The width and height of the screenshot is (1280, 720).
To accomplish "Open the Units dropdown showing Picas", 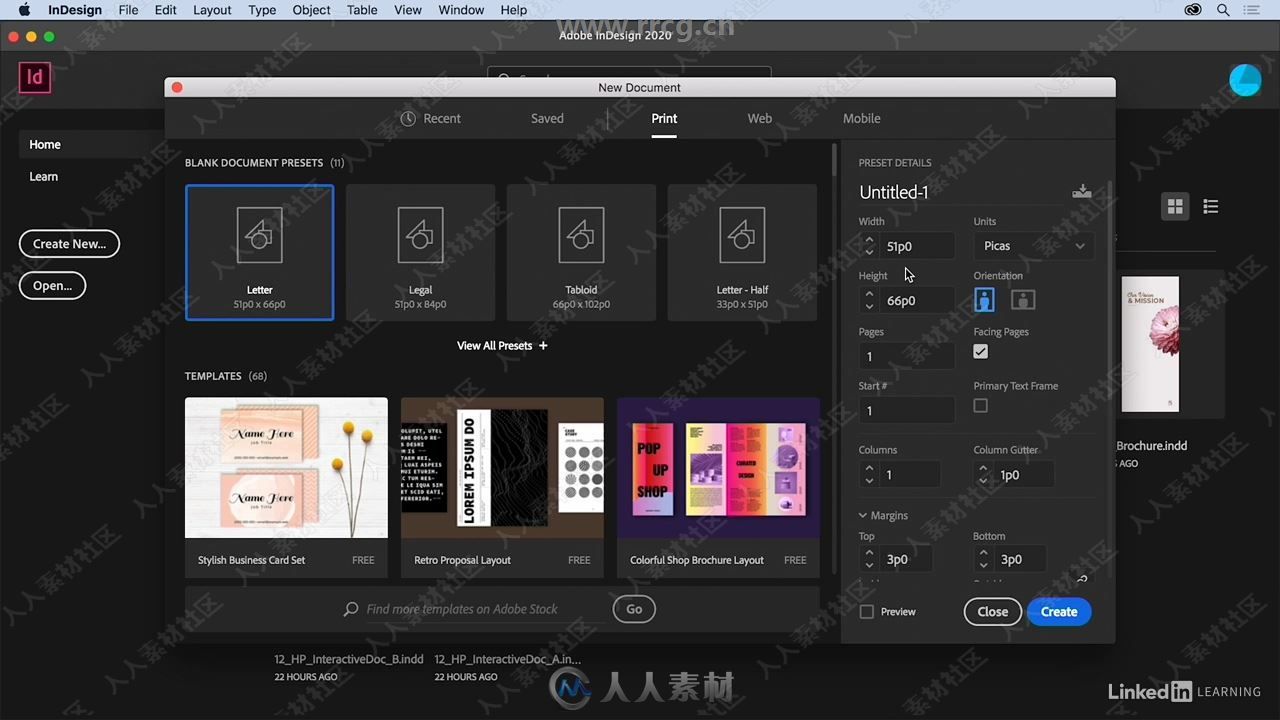I will [x=1033, y=246].
